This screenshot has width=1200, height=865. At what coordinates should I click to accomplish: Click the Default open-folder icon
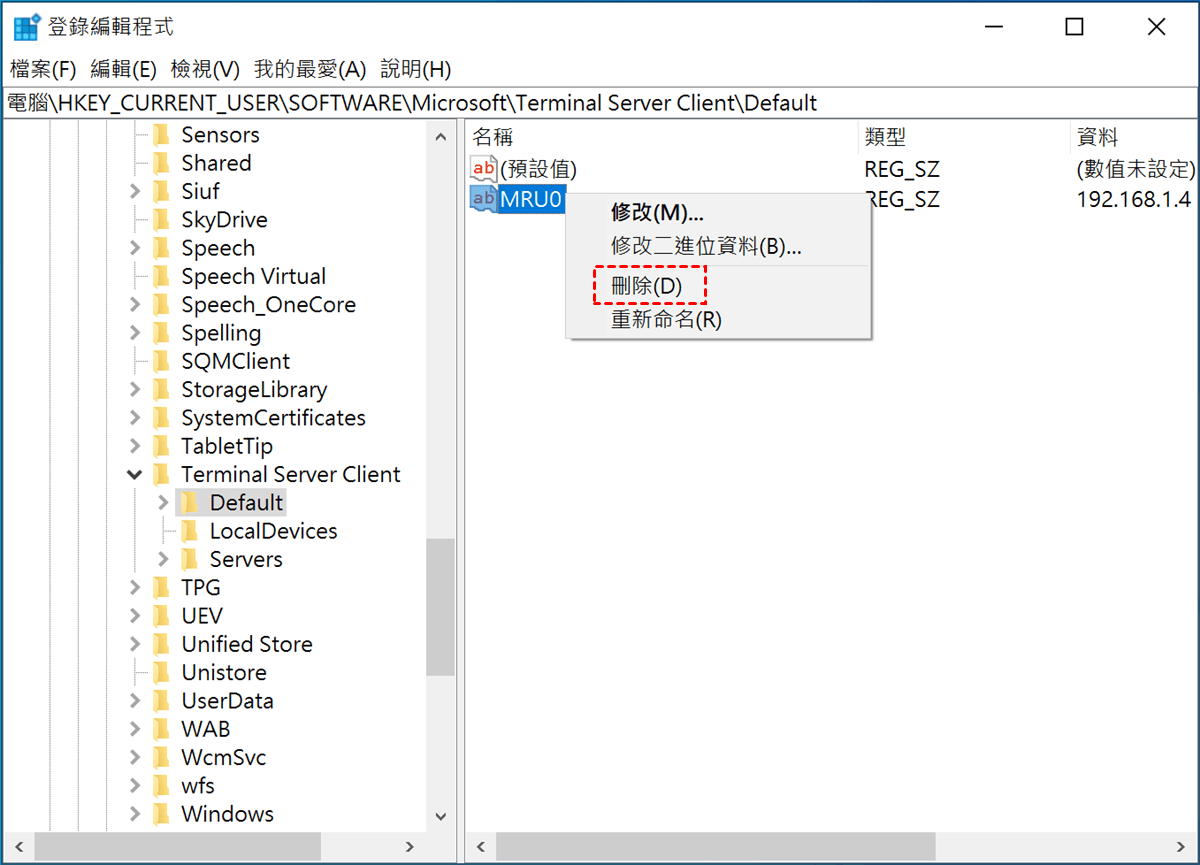[190, 503]
